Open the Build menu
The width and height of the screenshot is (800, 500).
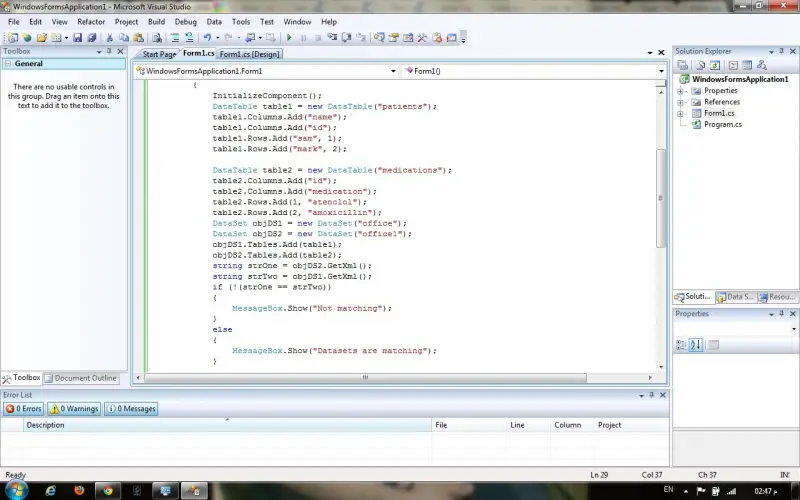(x=156, y=22)
